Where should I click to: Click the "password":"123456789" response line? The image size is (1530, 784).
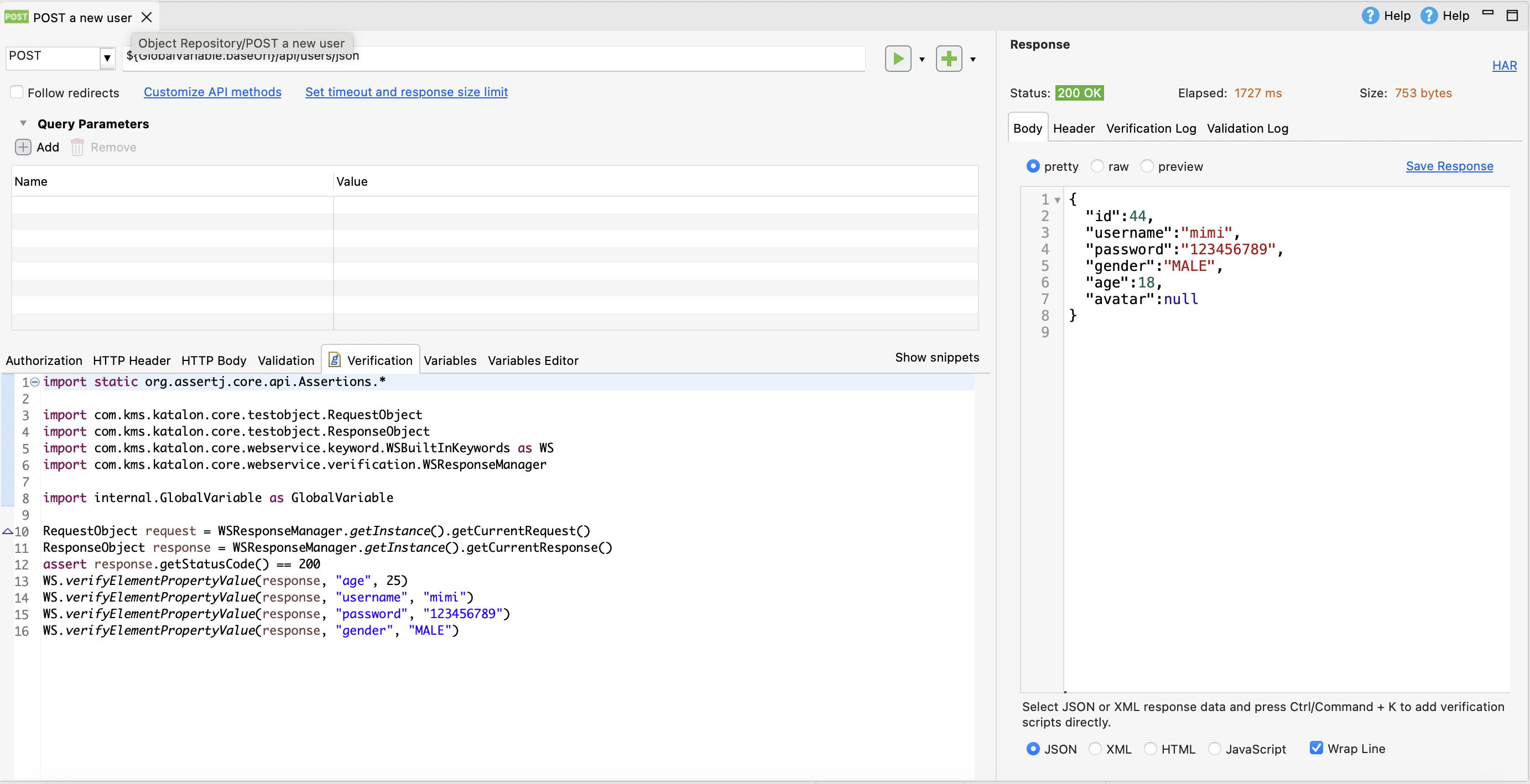coord(1184,249)
